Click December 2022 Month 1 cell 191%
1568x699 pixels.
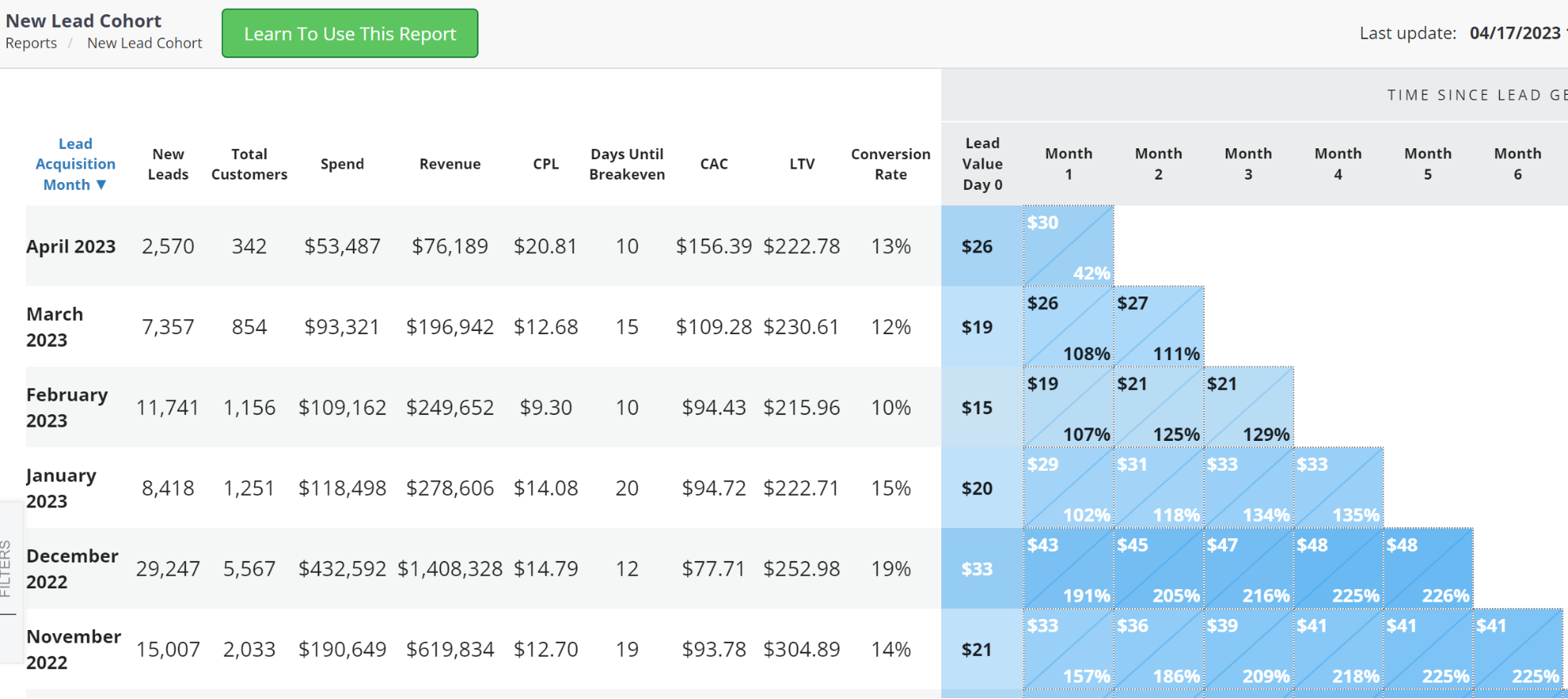coord(1068,569)
